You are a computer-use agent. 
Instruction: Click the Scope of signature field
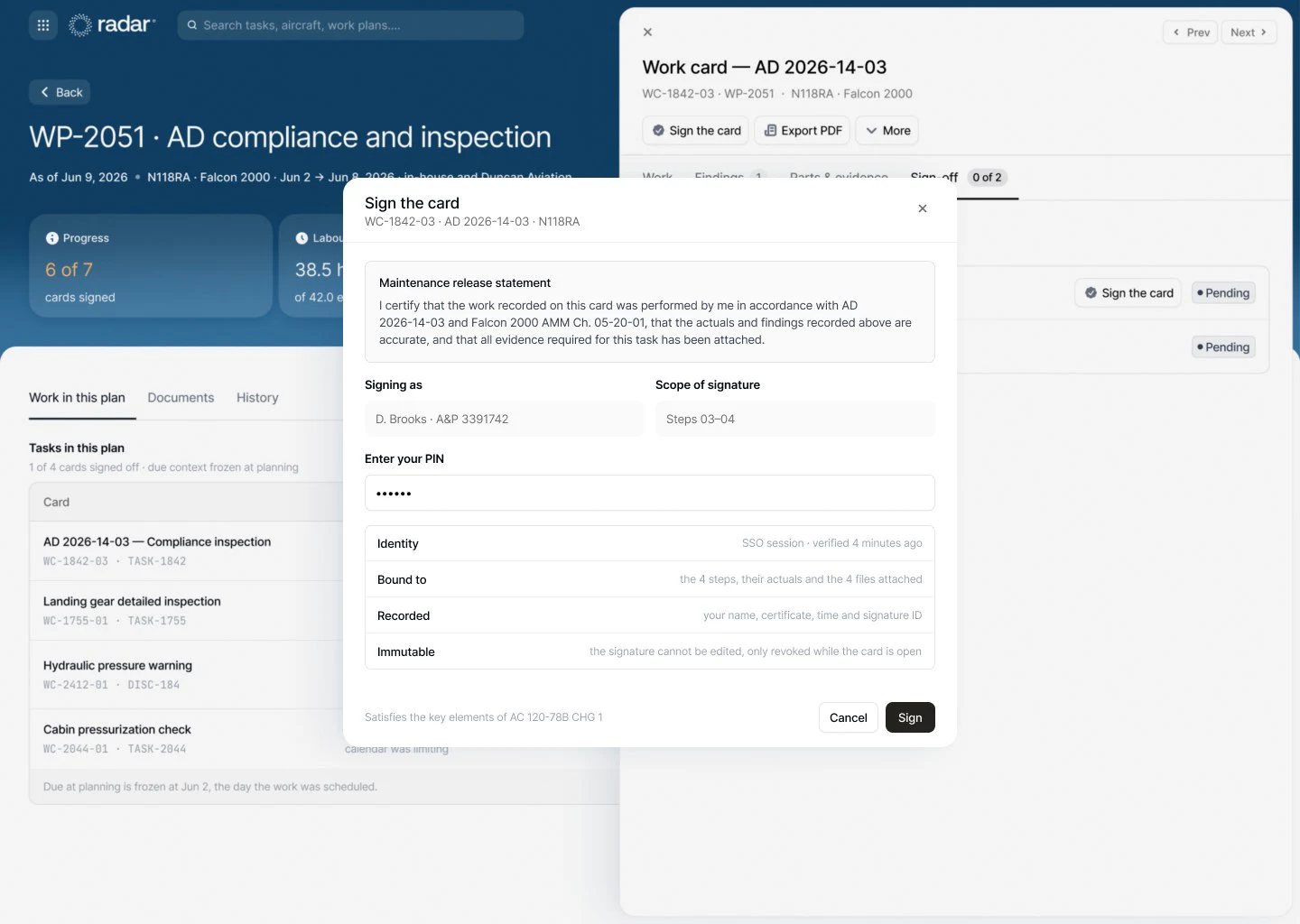(x=795, y=419)
